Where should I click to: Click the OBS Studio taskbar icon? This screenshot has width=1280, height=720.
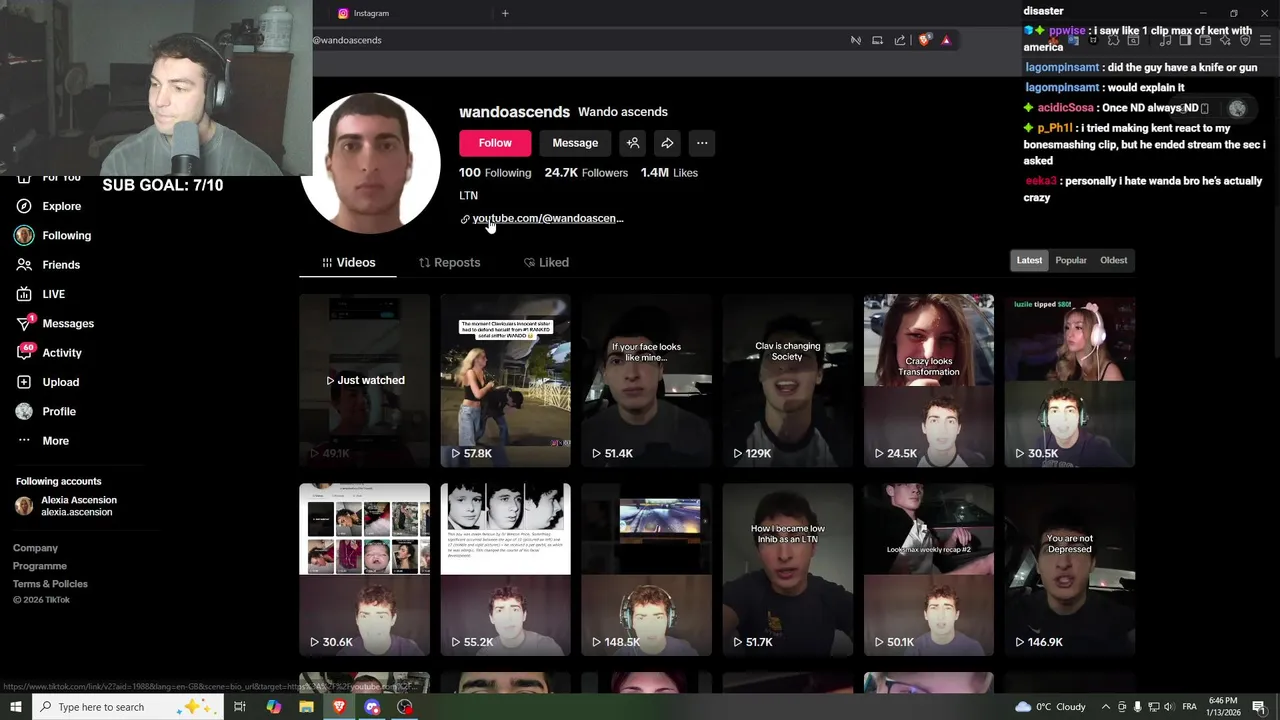[404, 707]
